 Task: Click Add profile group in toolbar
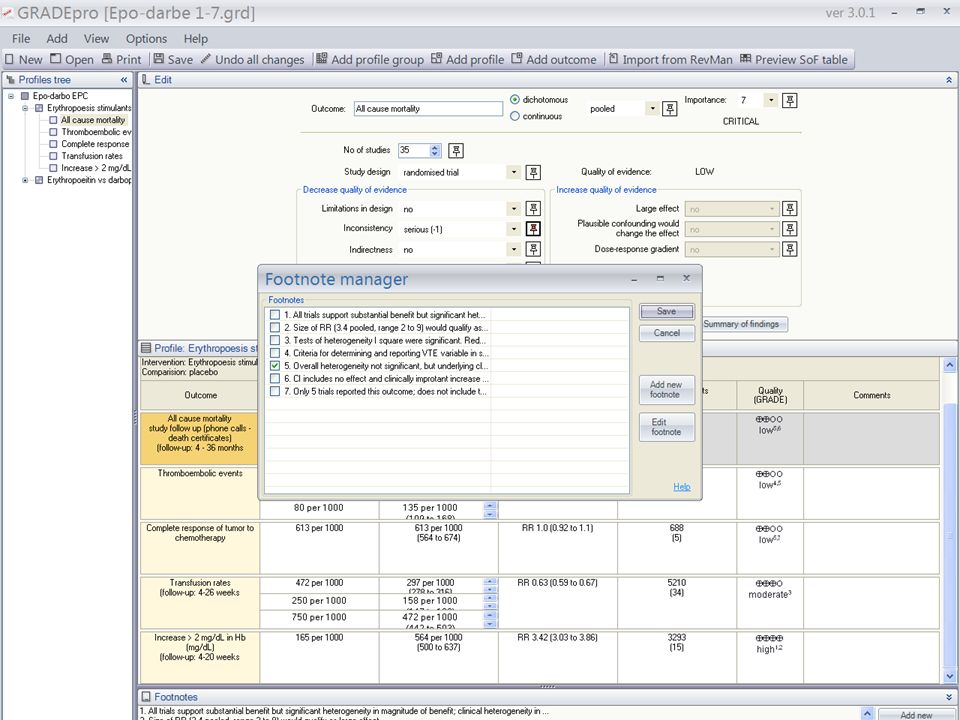pyautogui.click(x=370, y=59)
